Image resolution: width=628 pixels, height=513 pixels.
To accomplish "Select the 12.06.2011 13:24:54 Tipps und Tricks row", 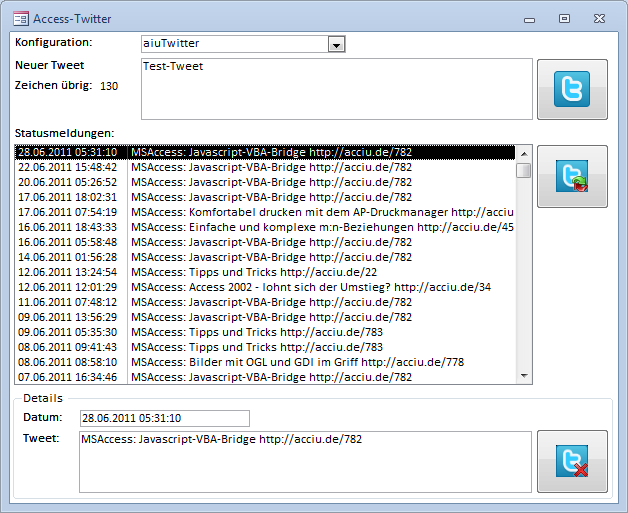I will pos(264,272).
